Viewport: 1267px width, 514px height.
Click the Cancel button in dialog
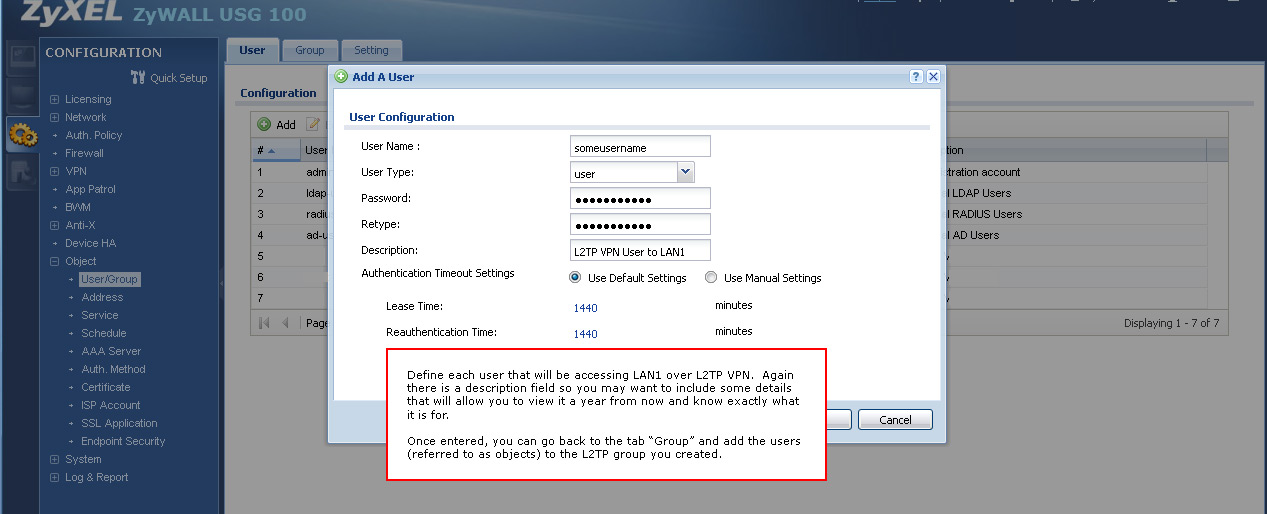tap(895, 419)
